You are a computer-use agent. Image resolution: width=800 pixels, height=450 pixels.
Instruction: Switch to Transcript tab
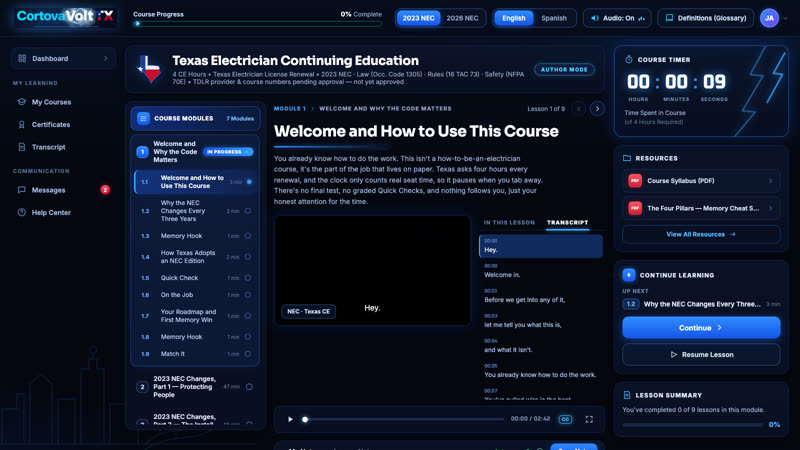coord(567,222)
